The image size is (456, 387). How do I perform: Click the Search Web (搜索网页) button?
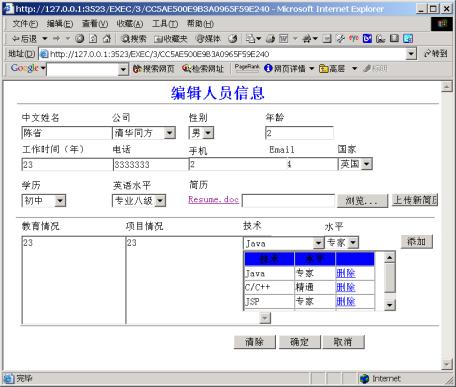coord(154,69)
